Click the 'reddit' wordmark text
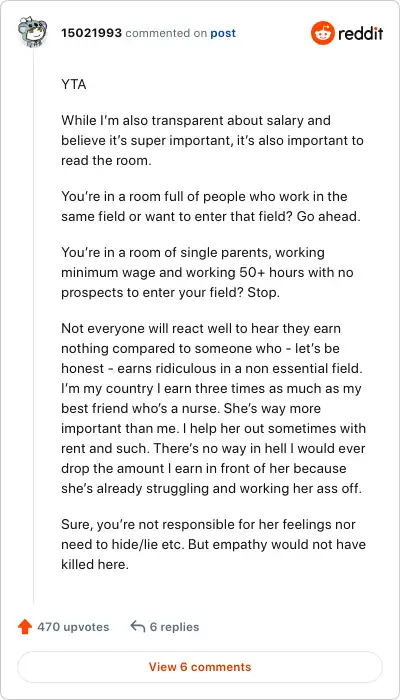Image resolution: width=400 pixels, height=700 pixels. [x=360, y=33]
